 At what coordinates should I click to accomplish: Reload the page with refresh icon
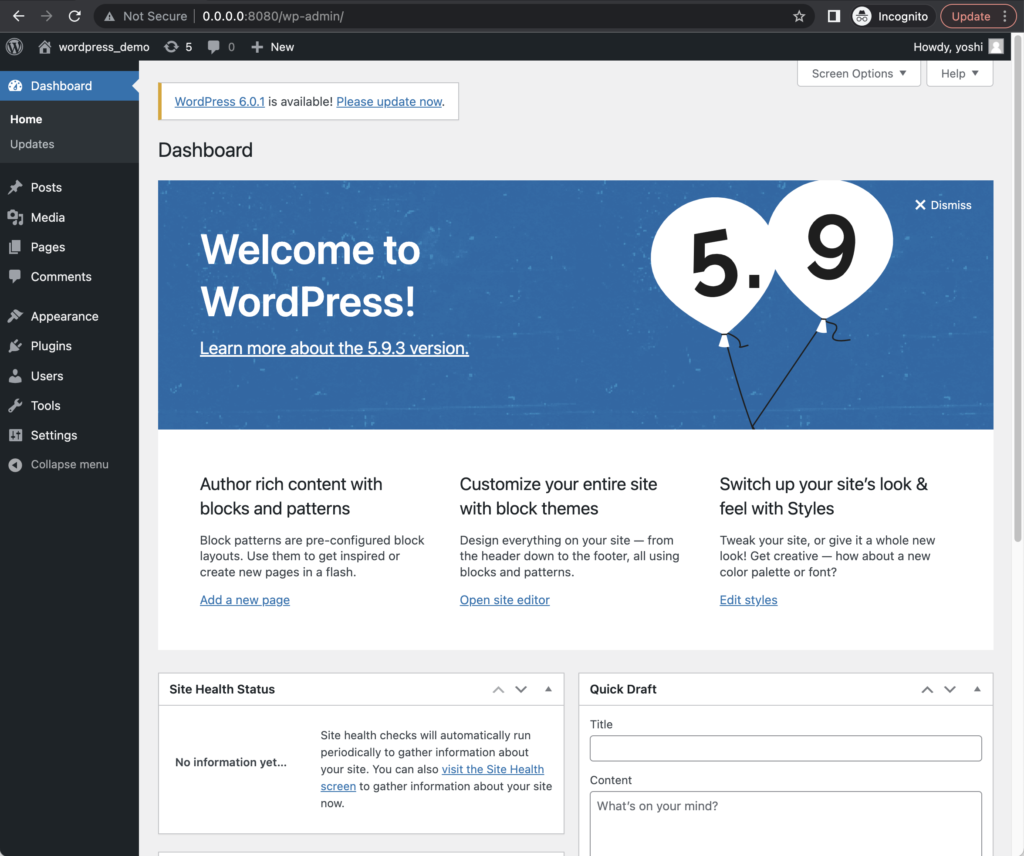coord(74,16)
